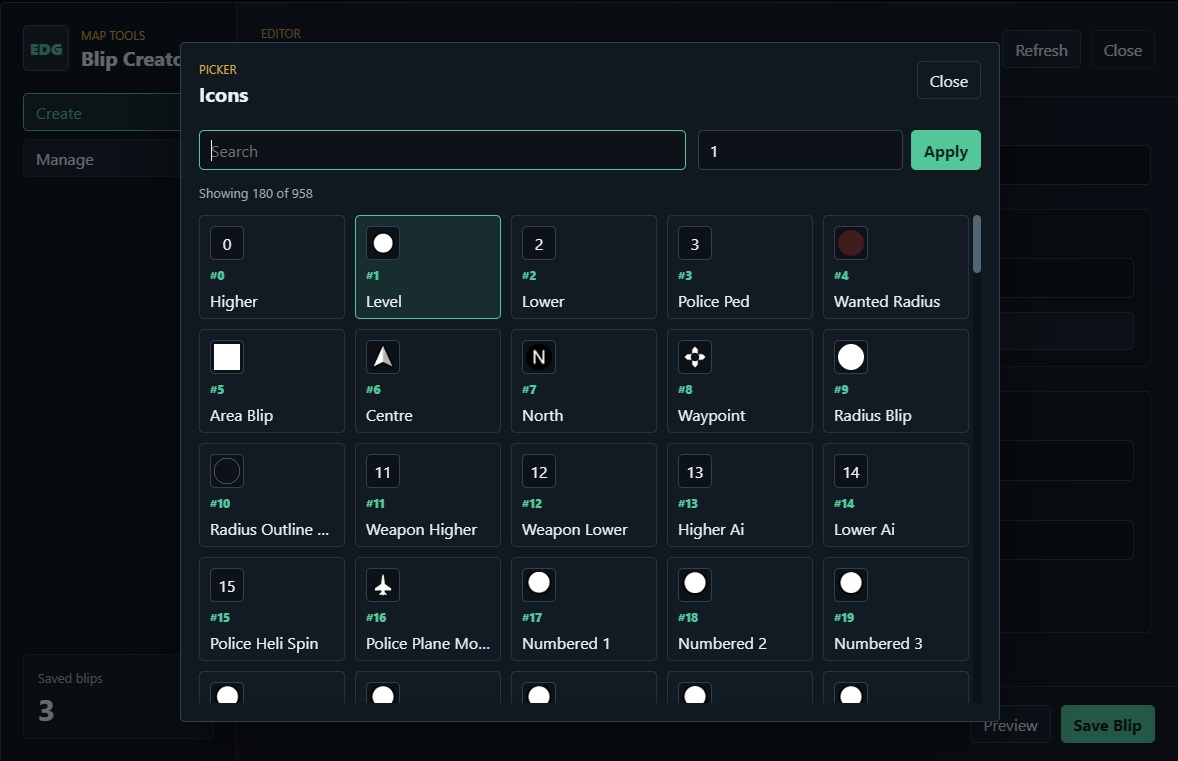
Task: Pick the #11 Weapon Higher icon
Action: click(x=427, y=495)
